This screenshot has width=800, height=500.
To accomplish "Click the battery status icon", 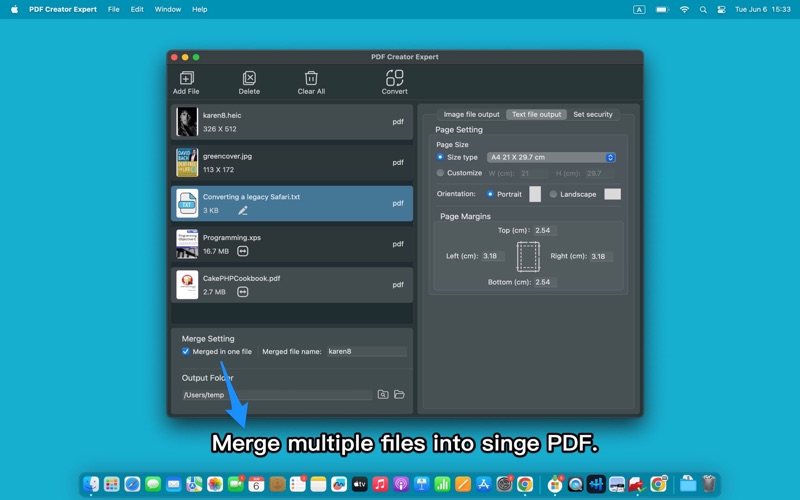I will (662, 9).
